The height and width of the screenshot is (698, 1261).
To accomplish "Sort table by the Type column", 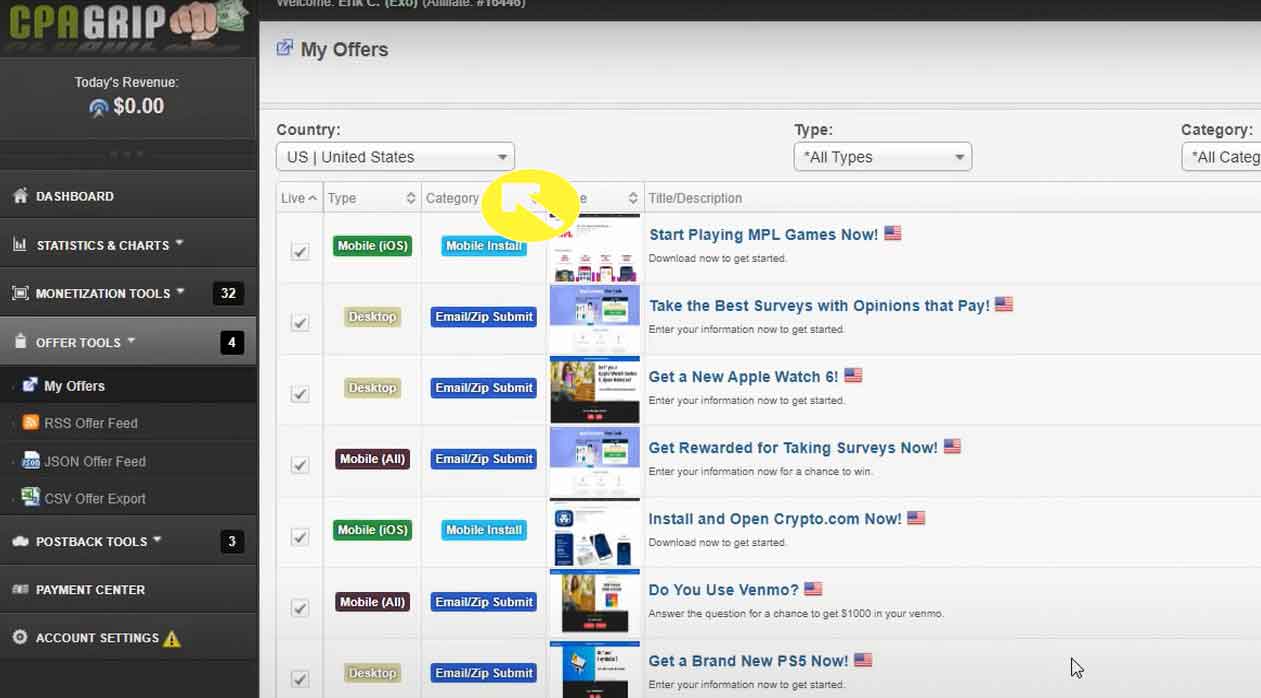I will pos(372,198).
